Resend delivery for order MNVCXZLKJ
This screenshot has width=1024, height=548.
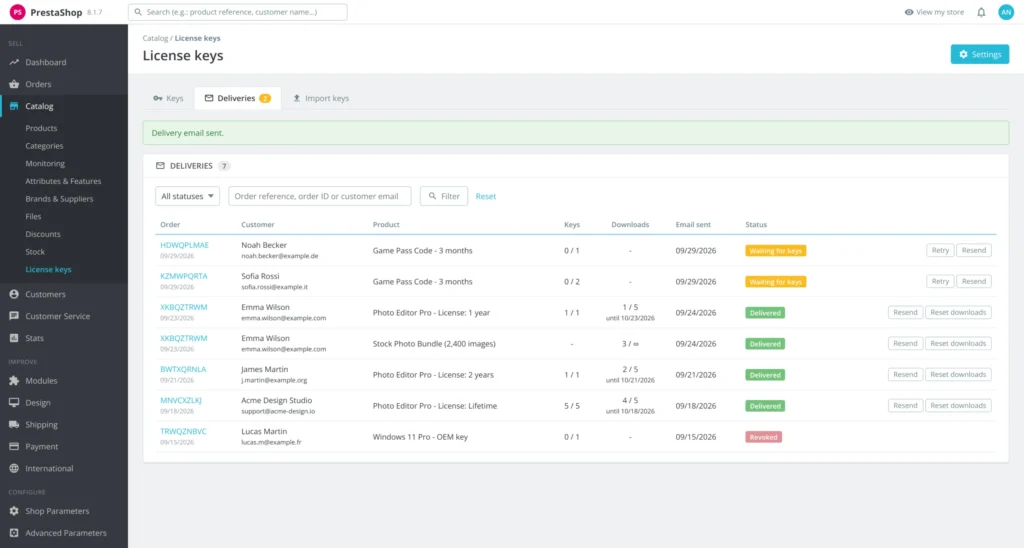pyautogui.click(x=905, y=406)
